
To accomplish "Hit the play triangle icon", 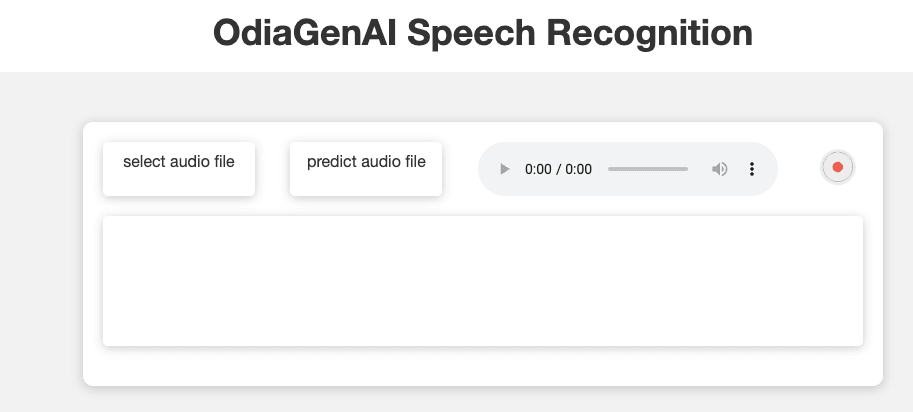I will click(x=505, y=169).
